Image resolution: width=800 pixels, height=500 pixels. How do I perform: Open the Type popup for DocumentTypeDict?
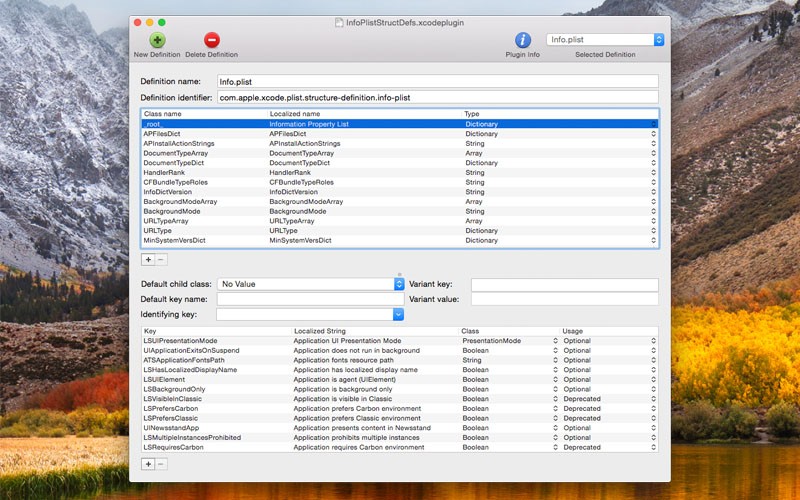pyautogui.click(x=653, y=163)
